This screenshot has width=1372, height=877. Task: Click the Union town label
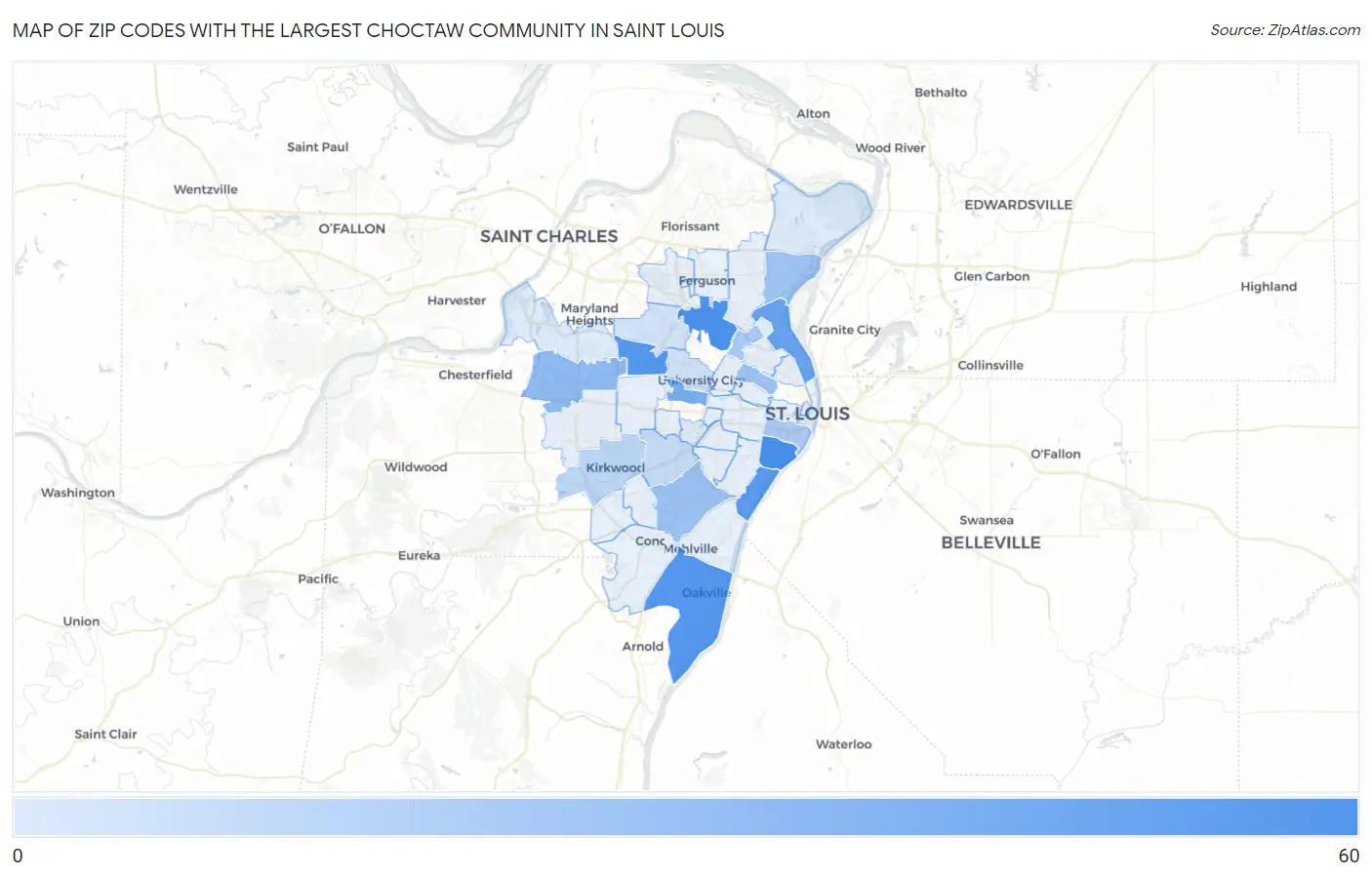[81, 621]
